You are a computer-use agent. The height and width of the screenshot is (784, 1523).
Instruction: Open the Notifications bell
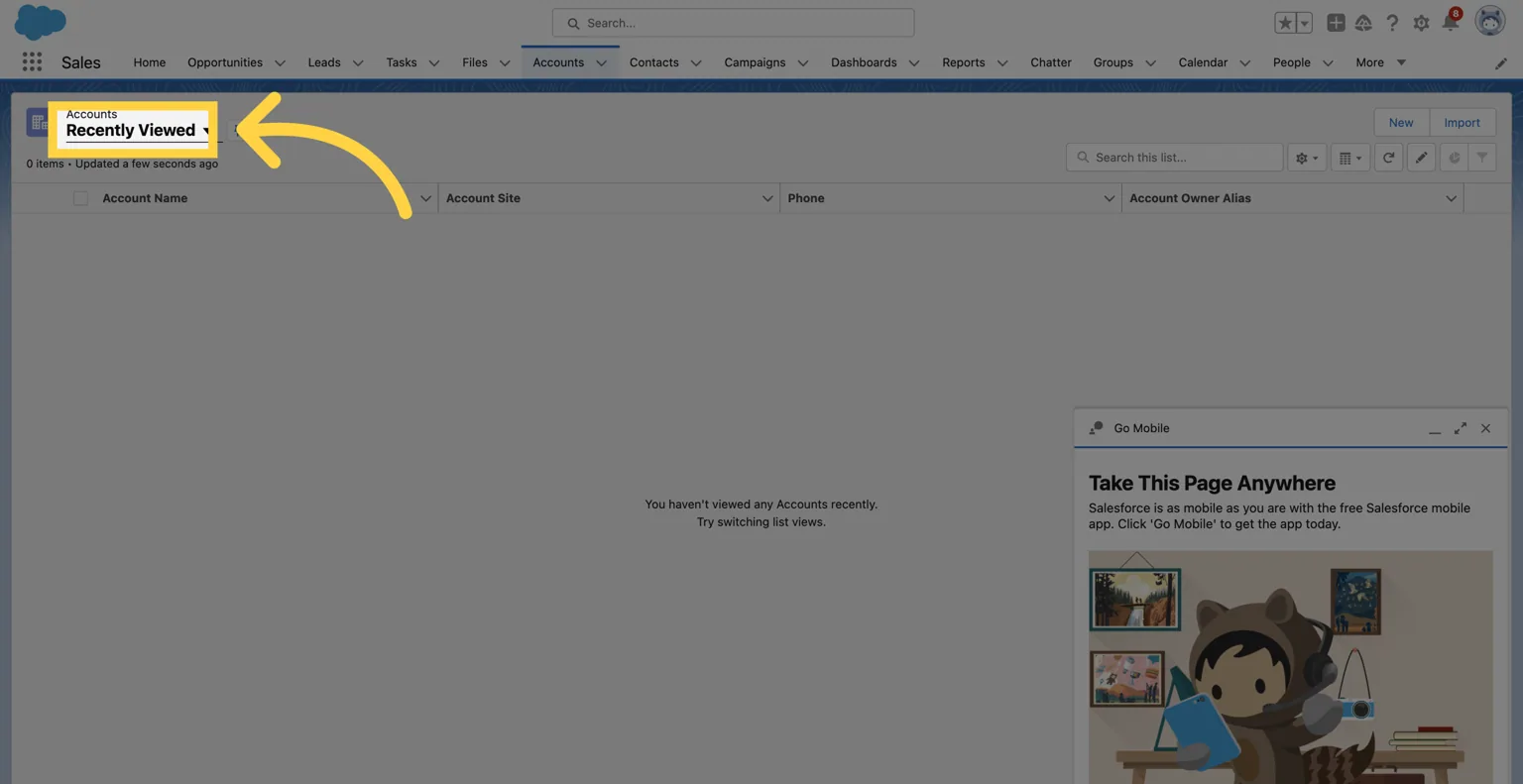coord(1450,23)
